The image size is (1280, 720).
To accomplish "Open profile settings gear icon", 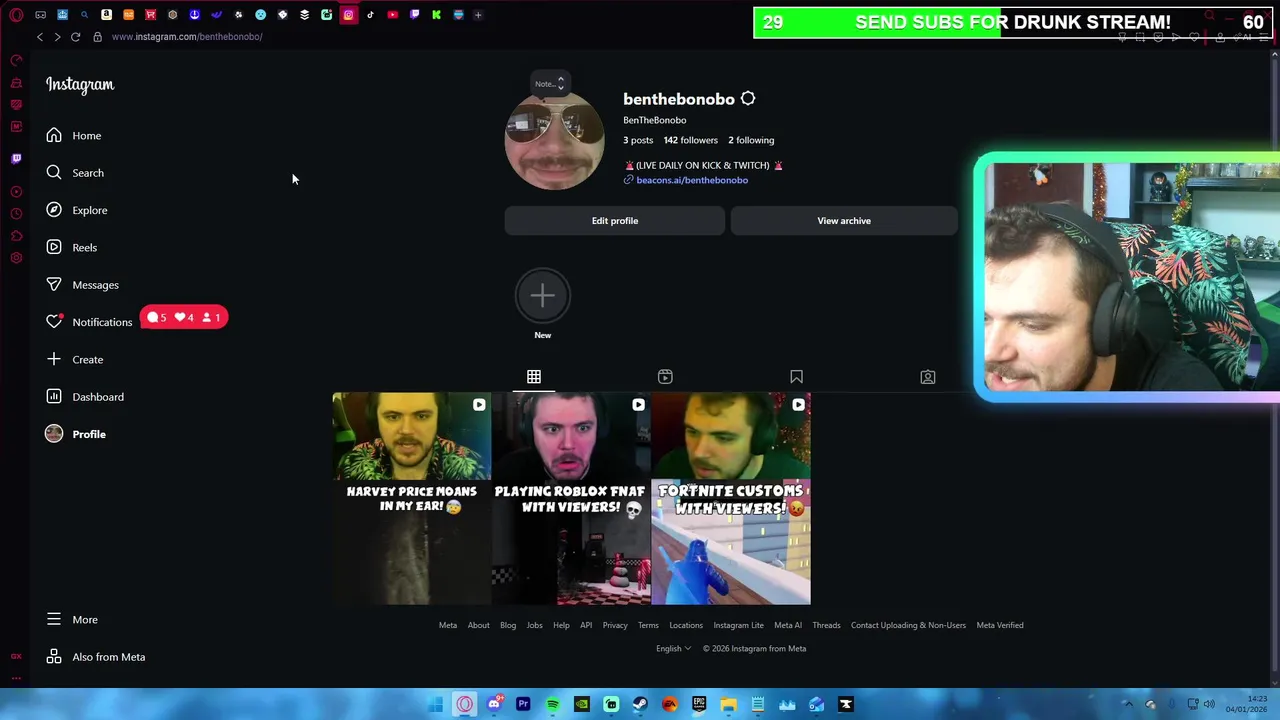I will (748, 99).
